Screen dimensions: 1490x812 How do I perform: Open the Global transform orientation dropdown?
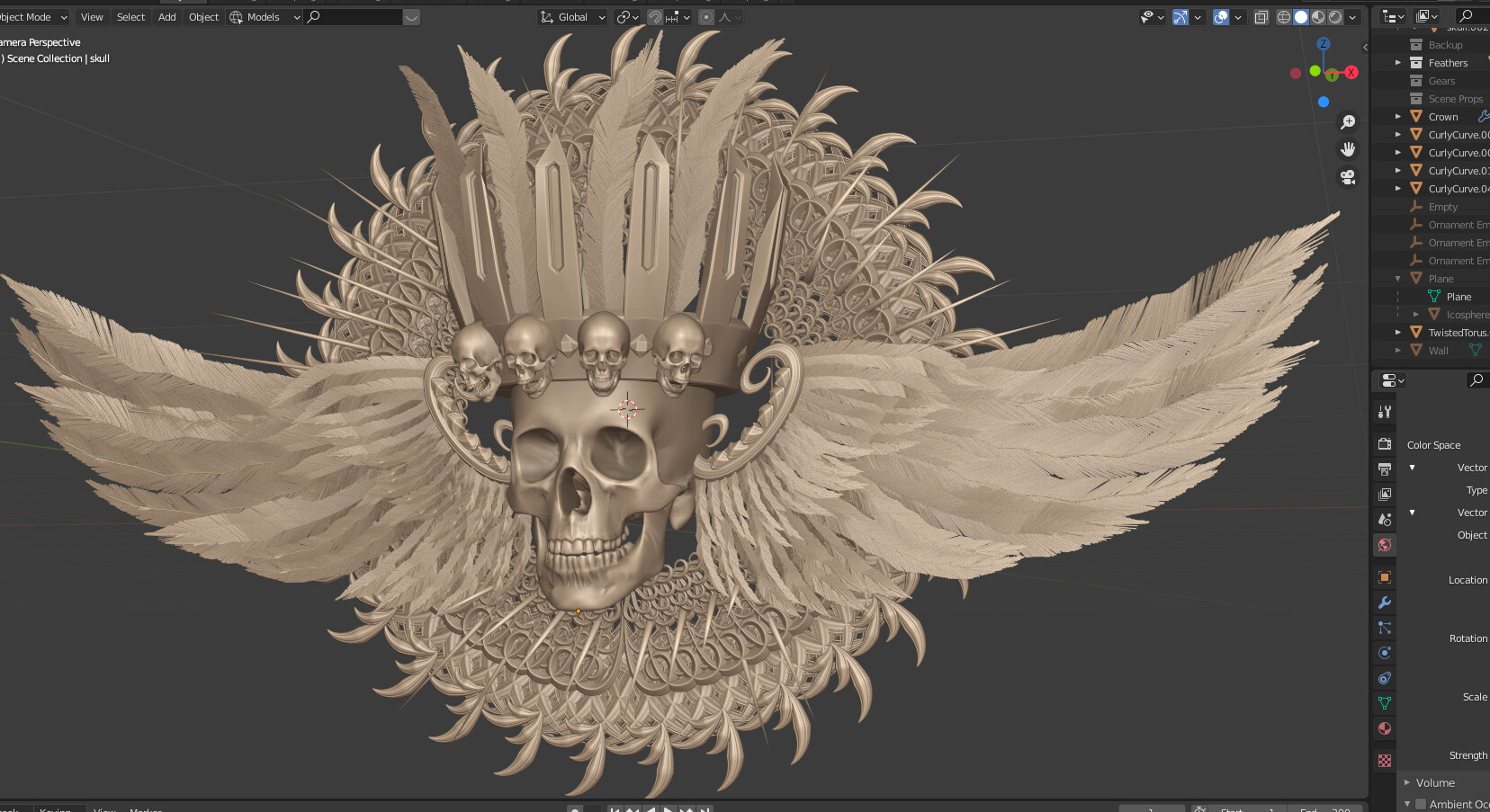click(573, 16)
